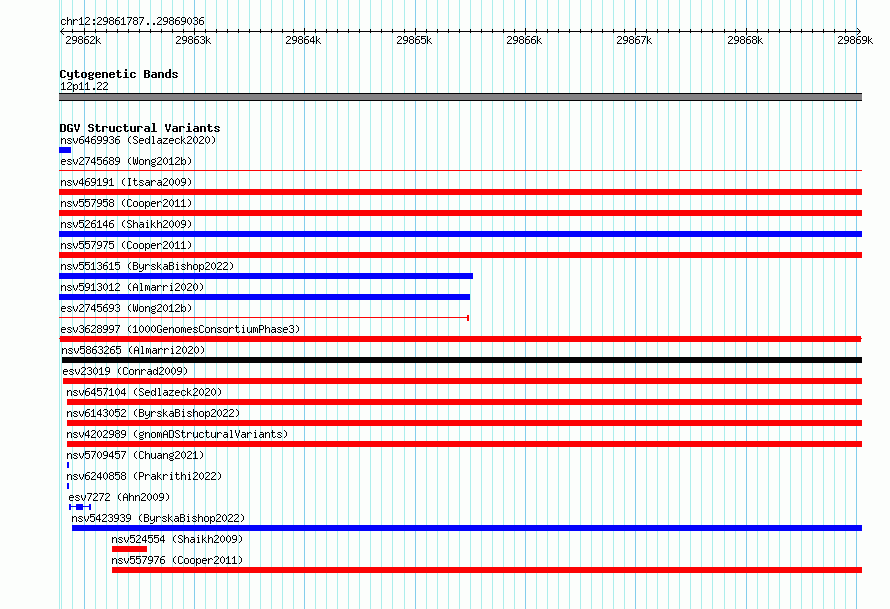The image size is (890, 609).
Task: Select the black bar of nsv5863265
Action: coord(462,360)
